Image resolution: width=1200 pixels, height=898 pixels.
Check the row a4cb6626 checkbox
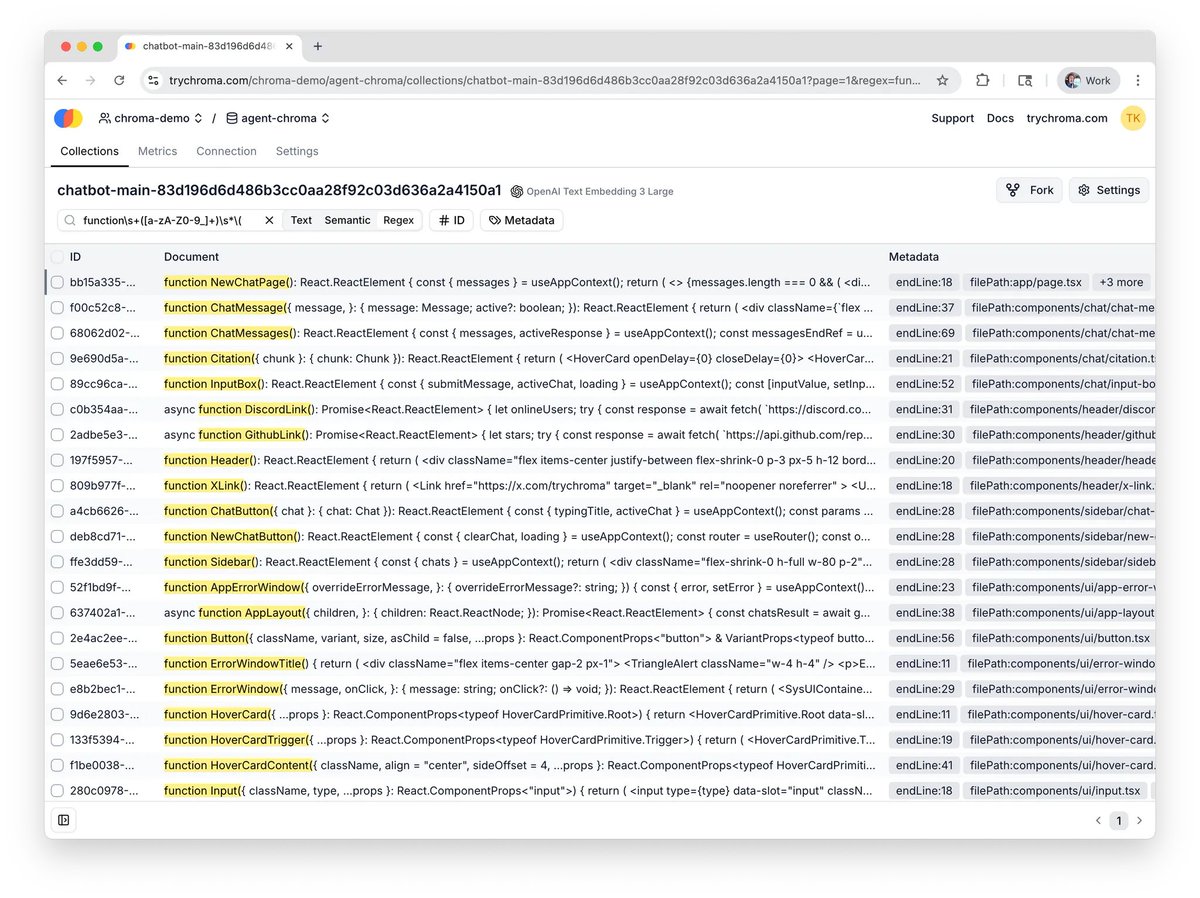coord(57,511)
